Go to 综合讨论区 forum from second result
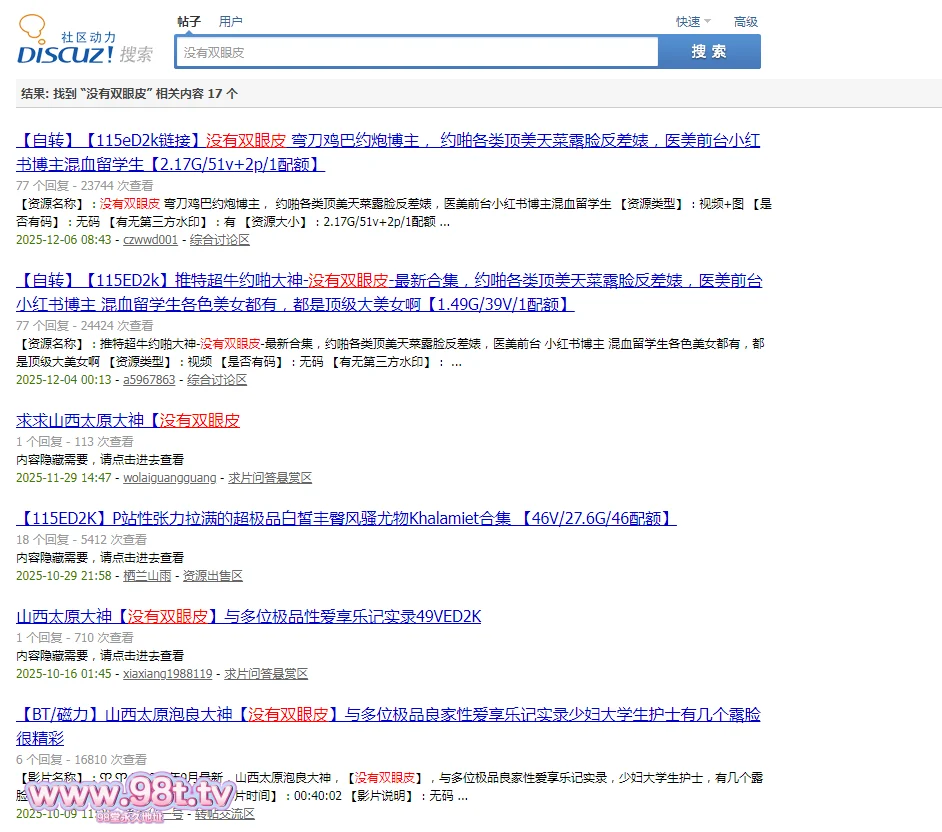 [x=217, y=380]
